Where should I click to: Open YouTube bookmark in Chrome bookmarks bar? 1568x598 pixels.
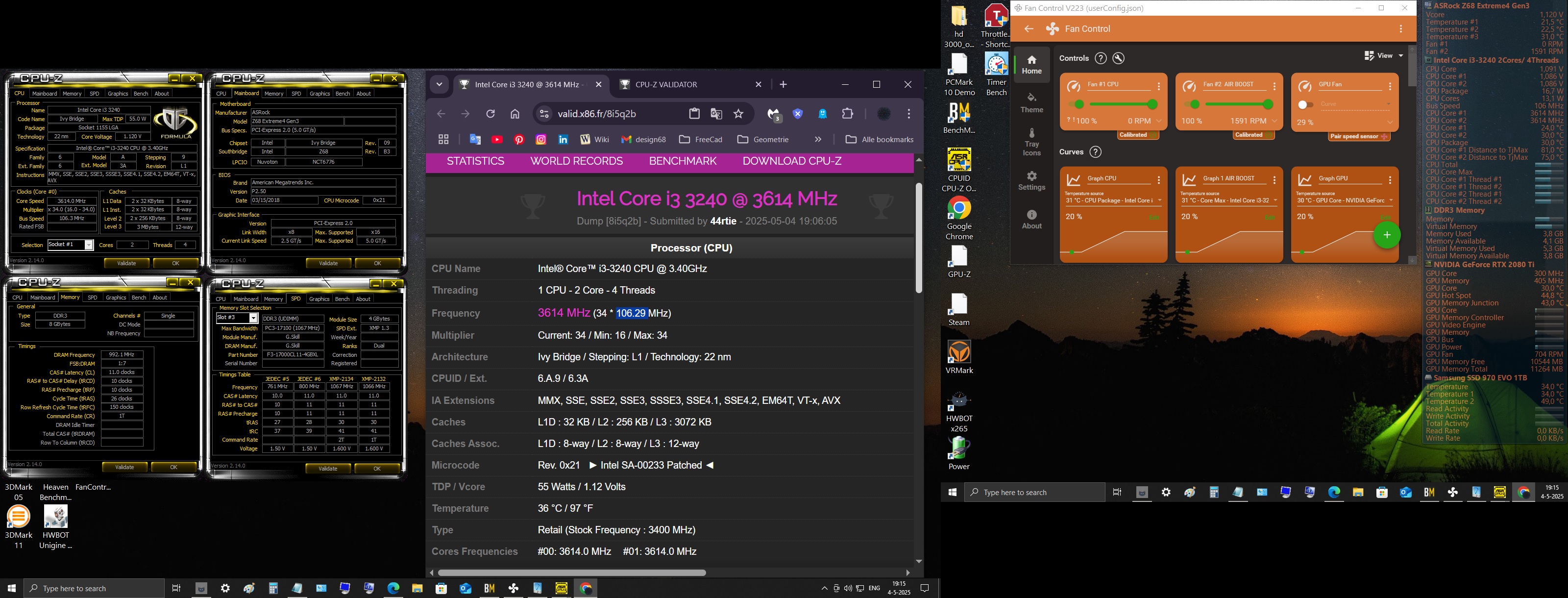(497, 140)
